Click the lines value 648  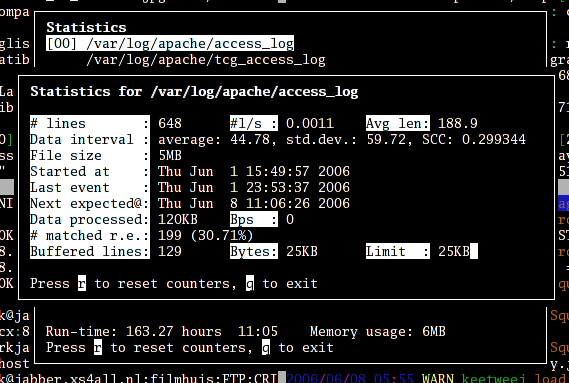(170, 123)
